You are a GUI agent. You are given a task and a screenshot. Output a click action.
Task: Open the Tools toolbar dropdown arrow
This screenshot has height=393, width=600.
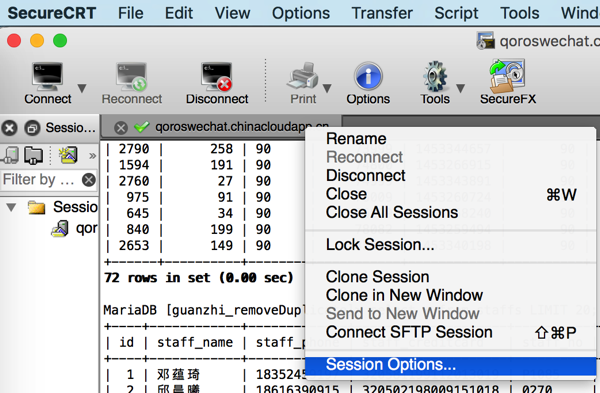tap(461, 88)
